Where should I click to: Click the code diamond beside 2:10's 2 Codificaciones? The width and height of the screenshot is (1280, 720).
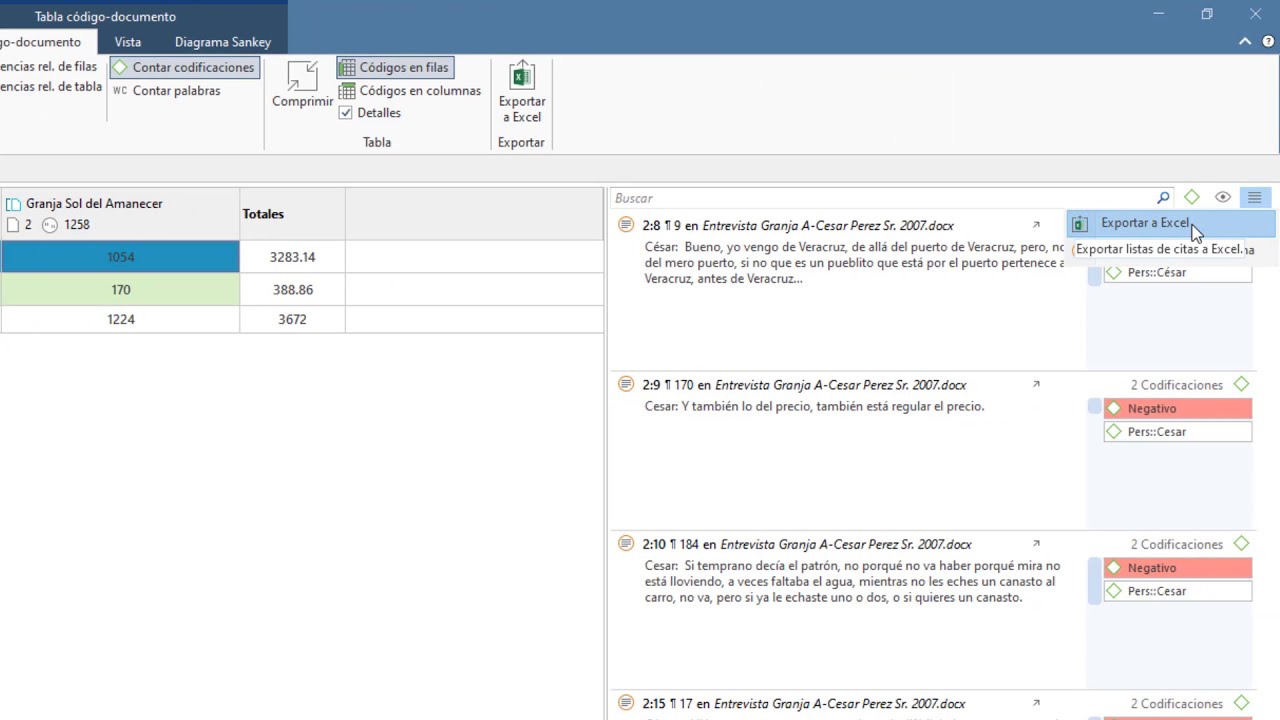1241,544
